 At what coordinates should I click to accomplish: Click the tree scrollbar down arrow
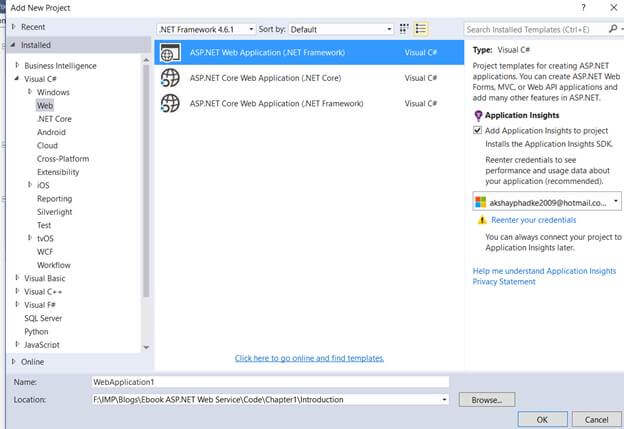click(x=146, y=347)
